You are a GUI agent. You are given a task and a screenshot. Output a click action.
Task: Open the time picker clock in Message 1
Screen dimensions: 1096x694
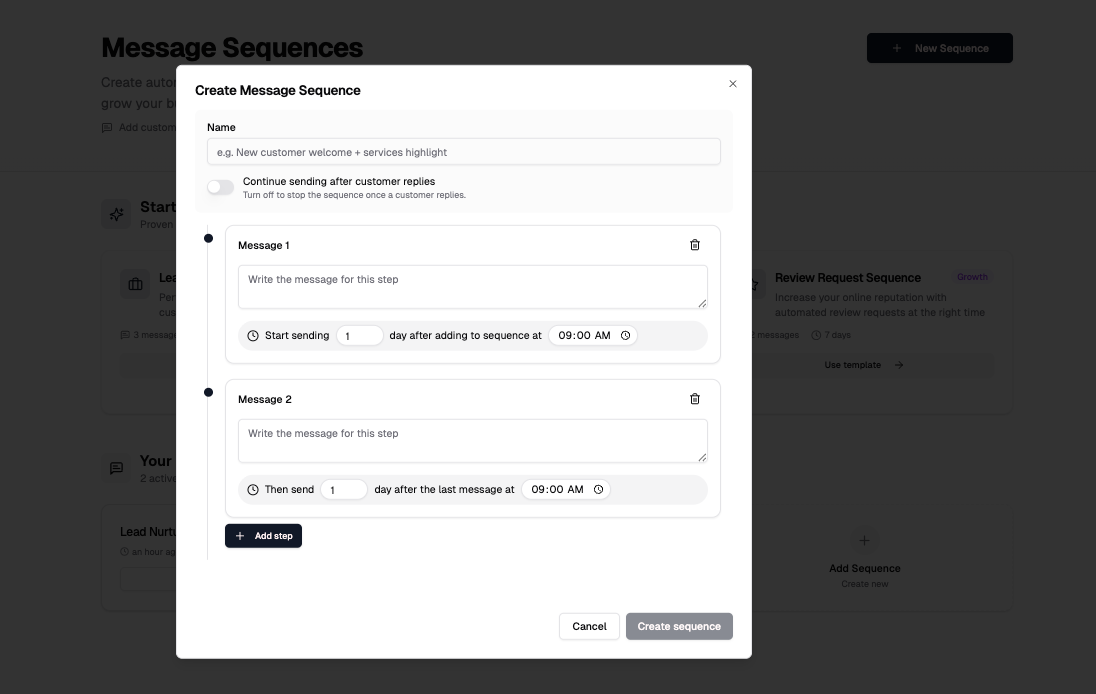[626, 335]
